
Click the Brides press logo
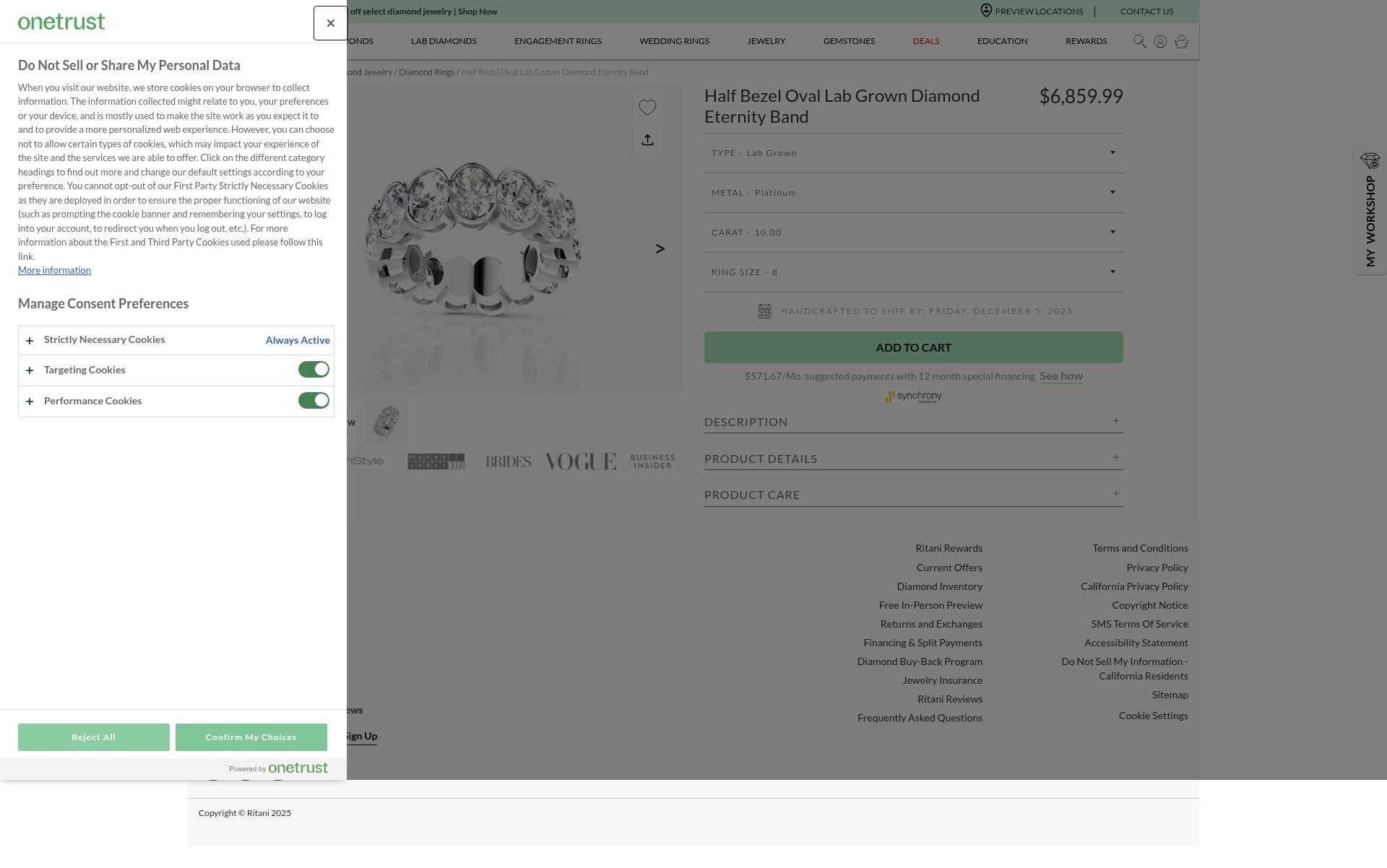click(509, 461)
